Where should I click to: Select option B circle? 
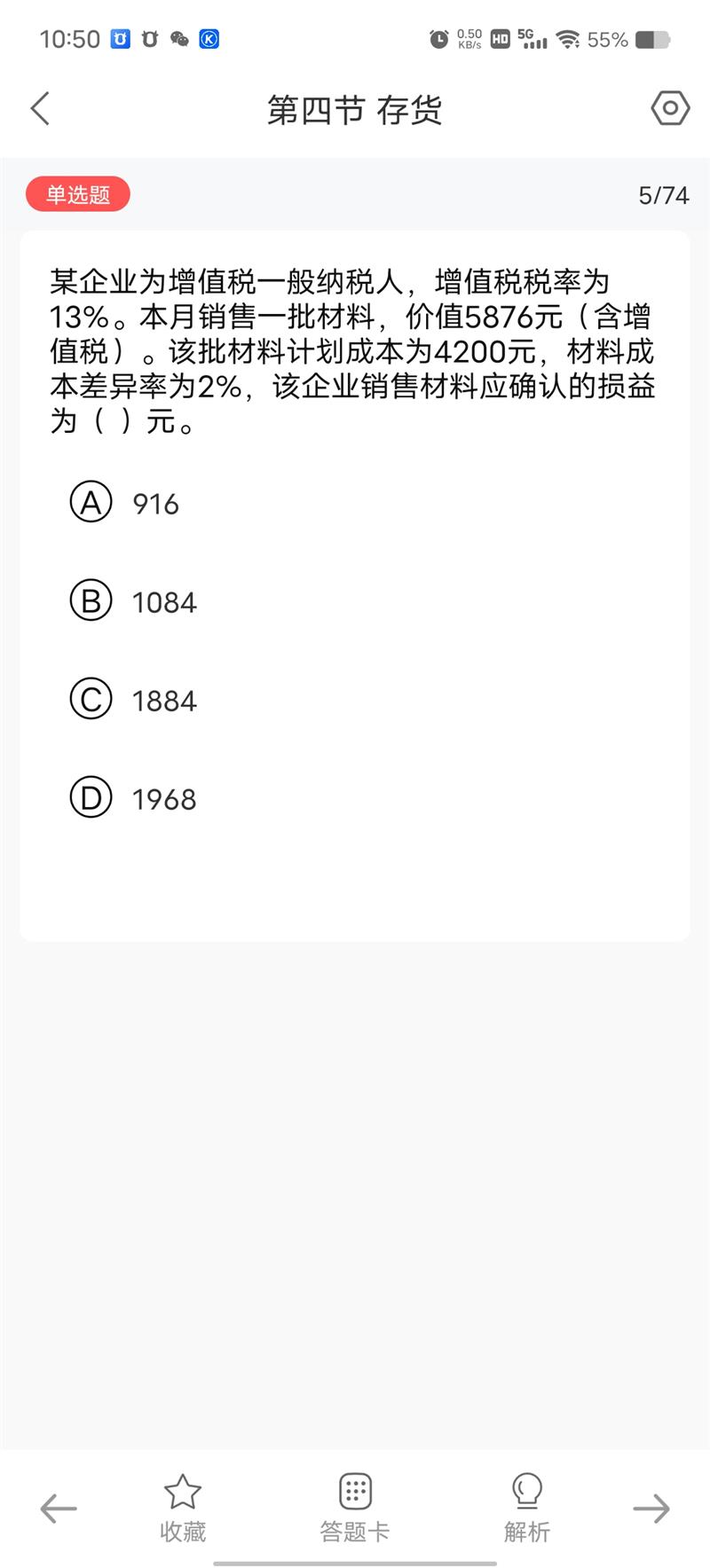[x=91, y=600]
